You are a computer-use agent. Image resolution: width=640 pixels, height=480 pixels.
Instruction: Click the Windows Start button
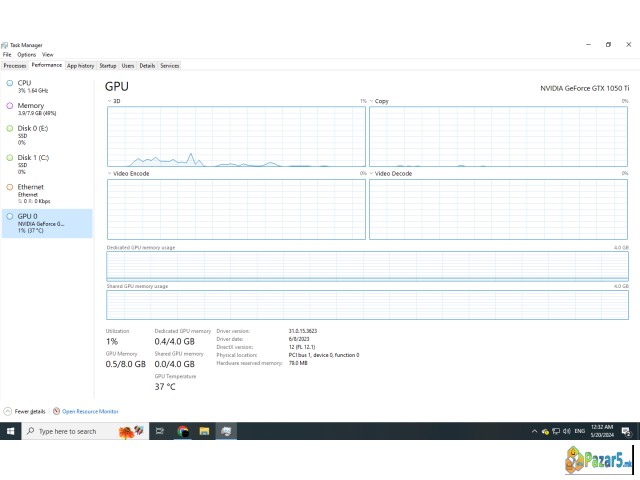11,431
